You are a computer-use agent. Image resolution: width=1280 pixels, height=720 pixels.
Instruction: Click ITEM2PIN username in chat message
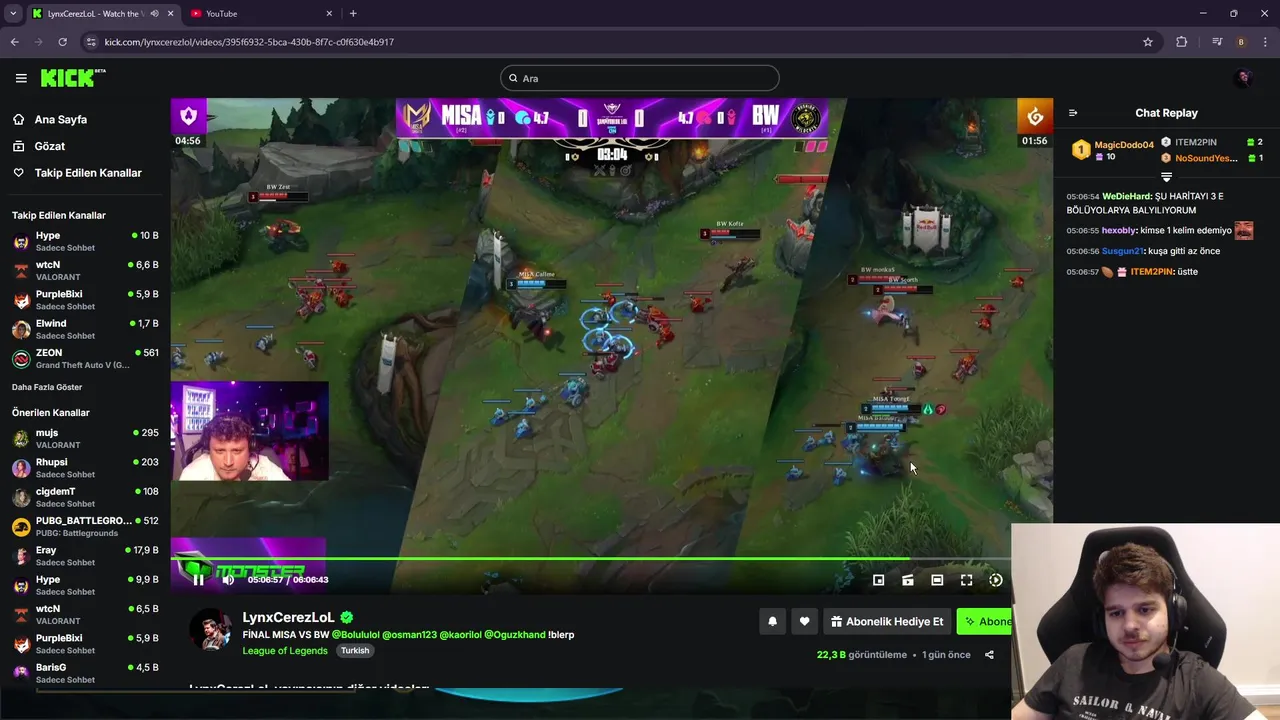click(x=1151, y=272)
